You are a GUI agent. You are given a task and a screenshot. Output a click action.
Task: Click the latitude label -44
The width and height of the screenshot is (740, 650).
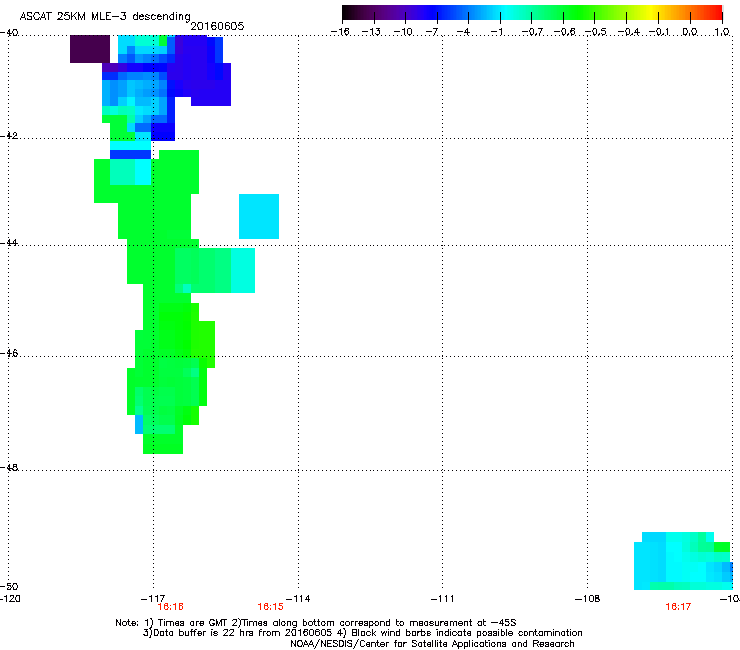[9, 243]
